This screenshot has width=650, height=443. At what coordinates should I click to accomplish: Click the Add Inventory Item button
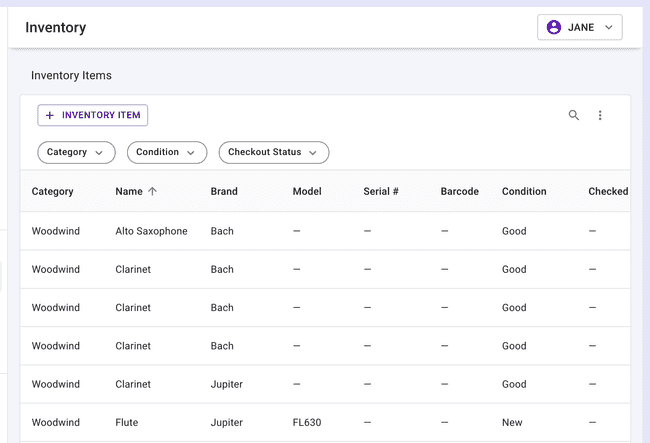click(x=93, y=115)
